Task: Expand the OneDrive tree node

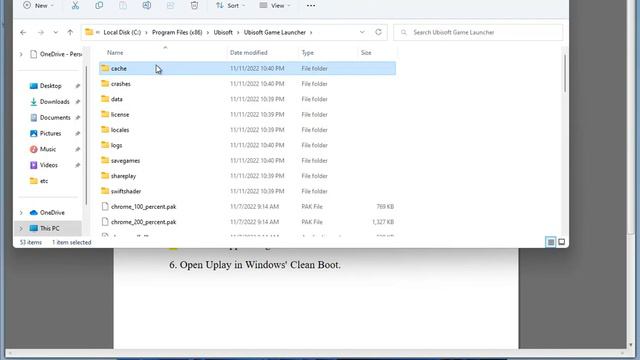Action: coord(21,213)
